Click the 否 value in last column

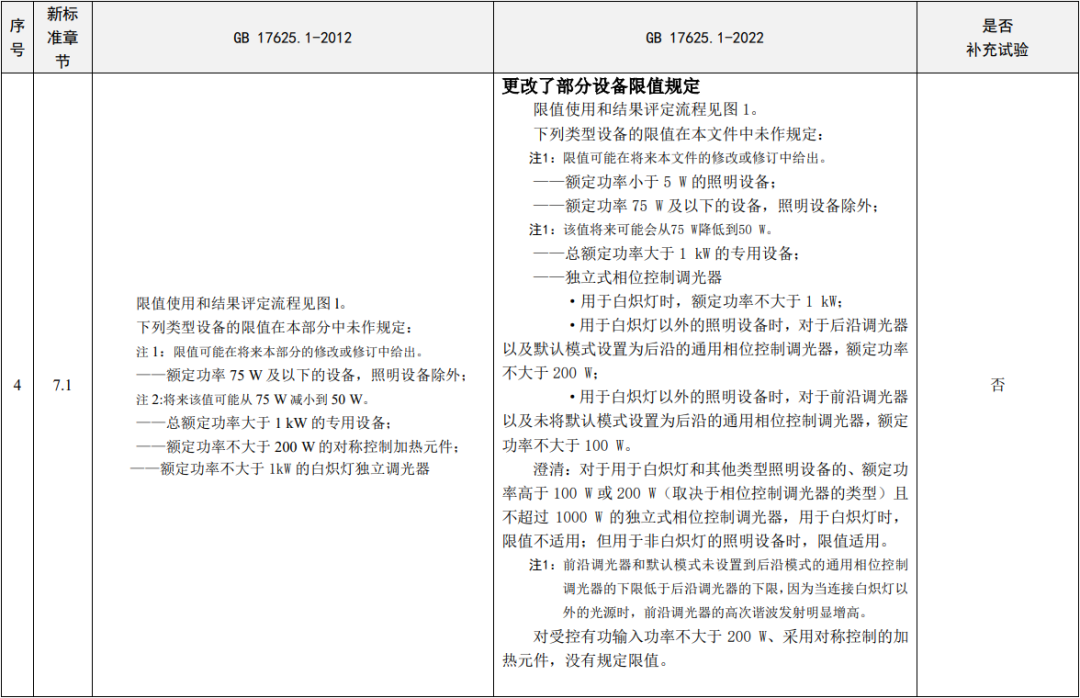tap(997, 385)
